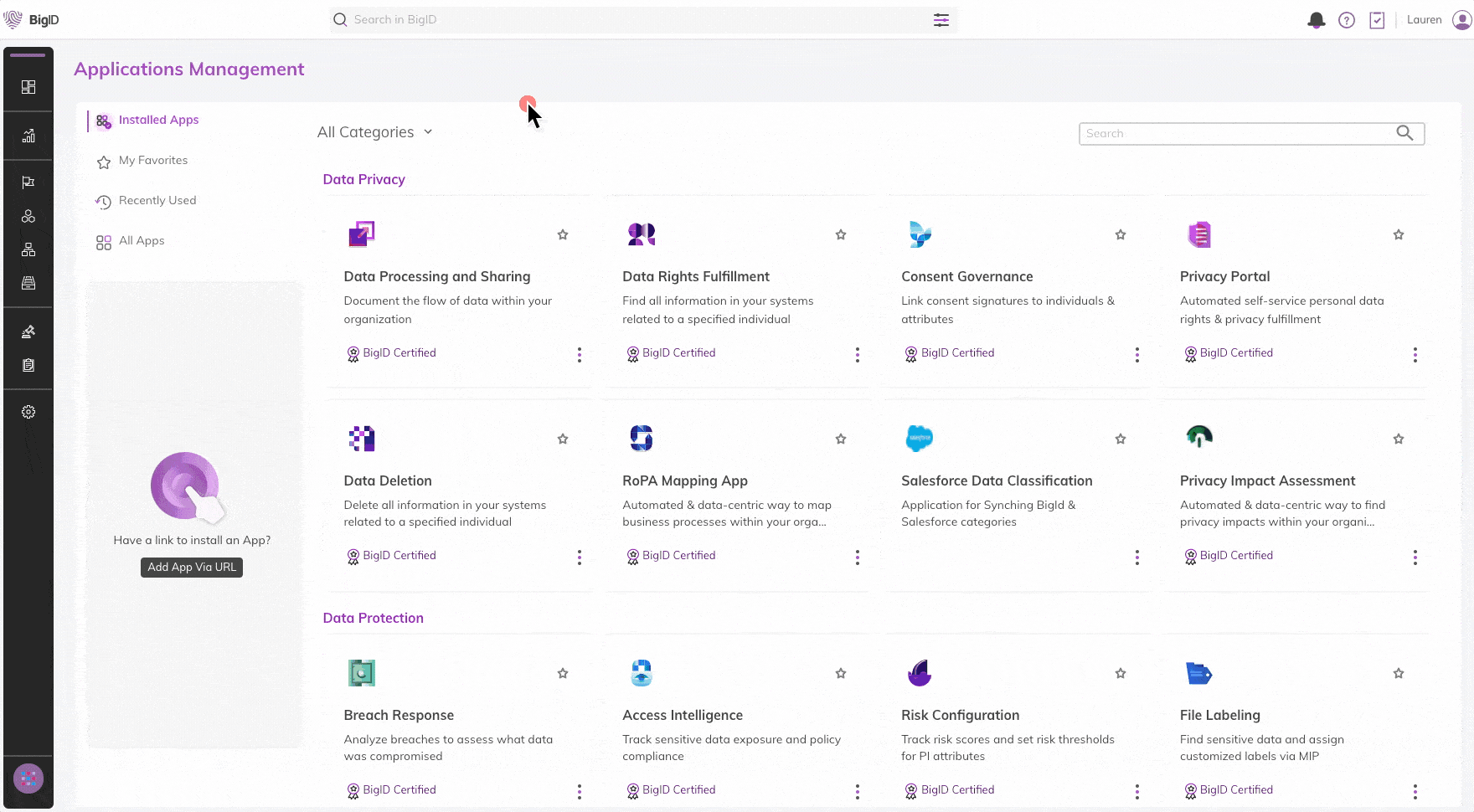Image resolution: width=1474 pixels, height=812 pixels.
Task: Open the All Categories dropdown
Action: (x=374, y=131)
